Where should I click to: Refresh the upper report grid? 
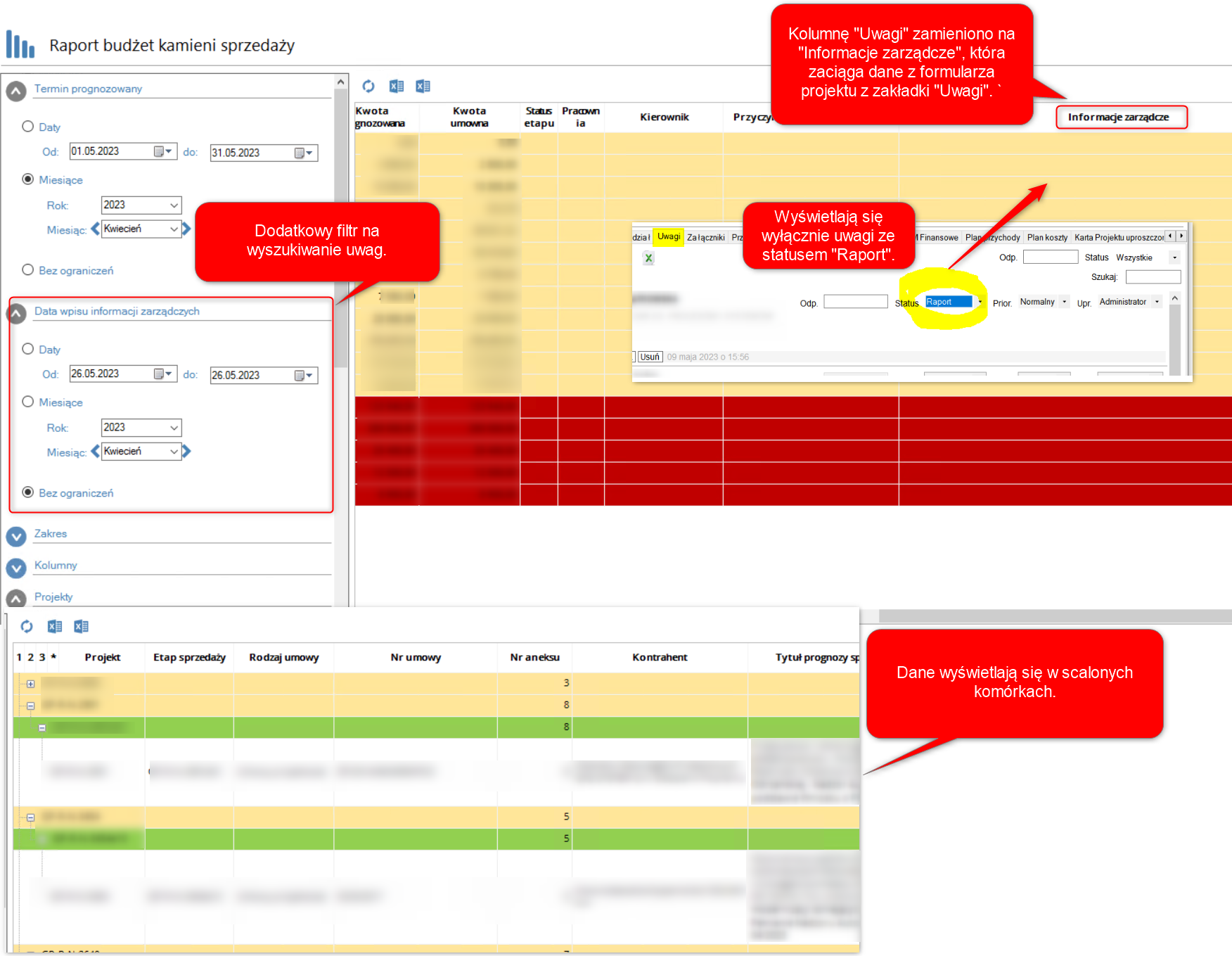pos(368,86)
